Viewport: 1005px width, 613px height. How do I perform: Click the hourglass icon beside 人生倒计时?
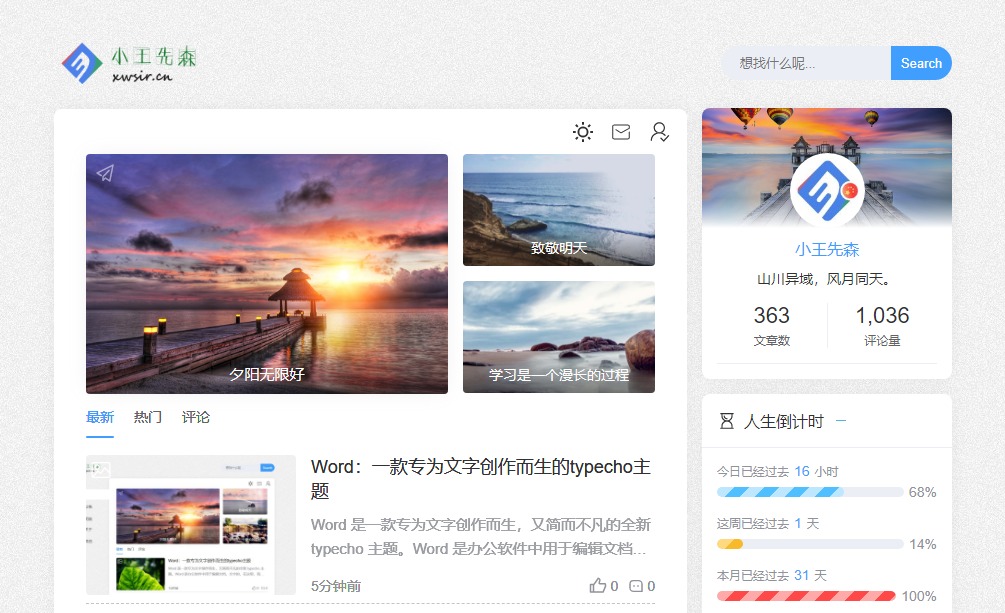[727, 422]
